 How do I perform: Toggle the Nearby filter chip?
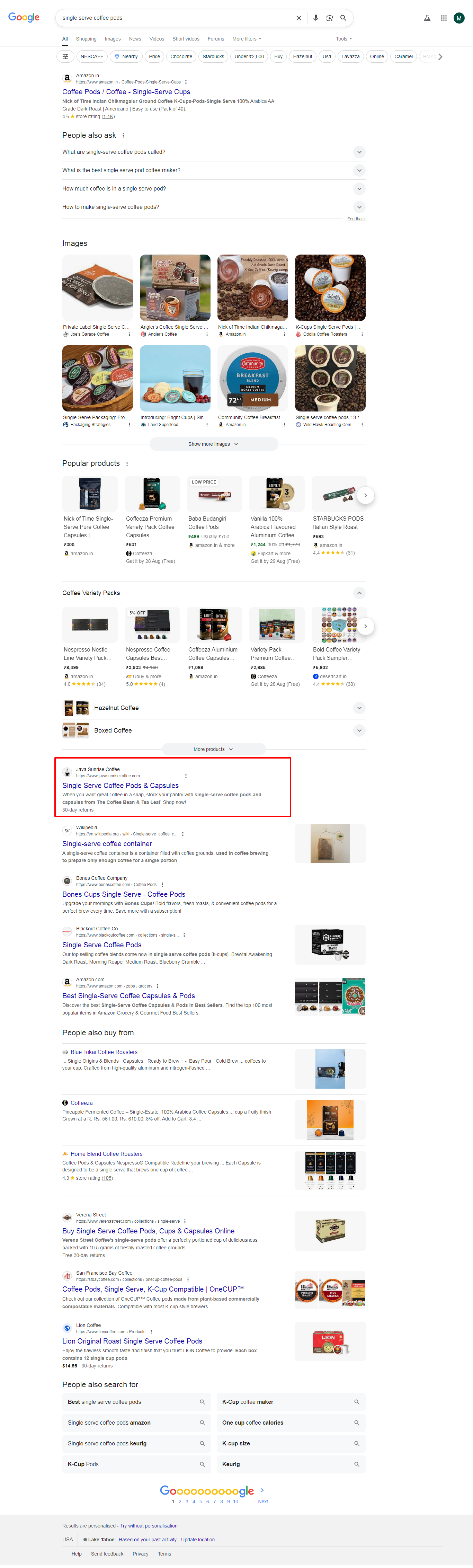[x=127, y=56]
